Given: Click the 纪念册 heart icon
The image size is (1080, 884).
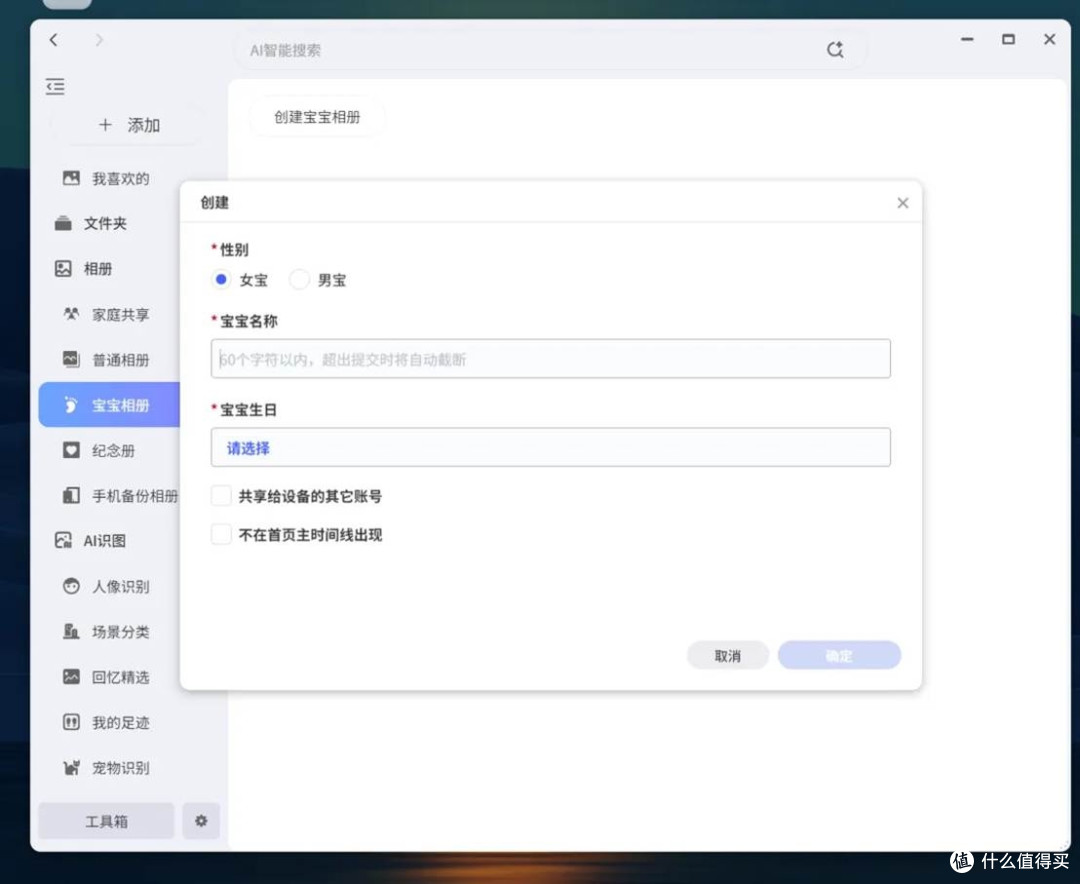Looking at the screenshot, I should (71, 450).
